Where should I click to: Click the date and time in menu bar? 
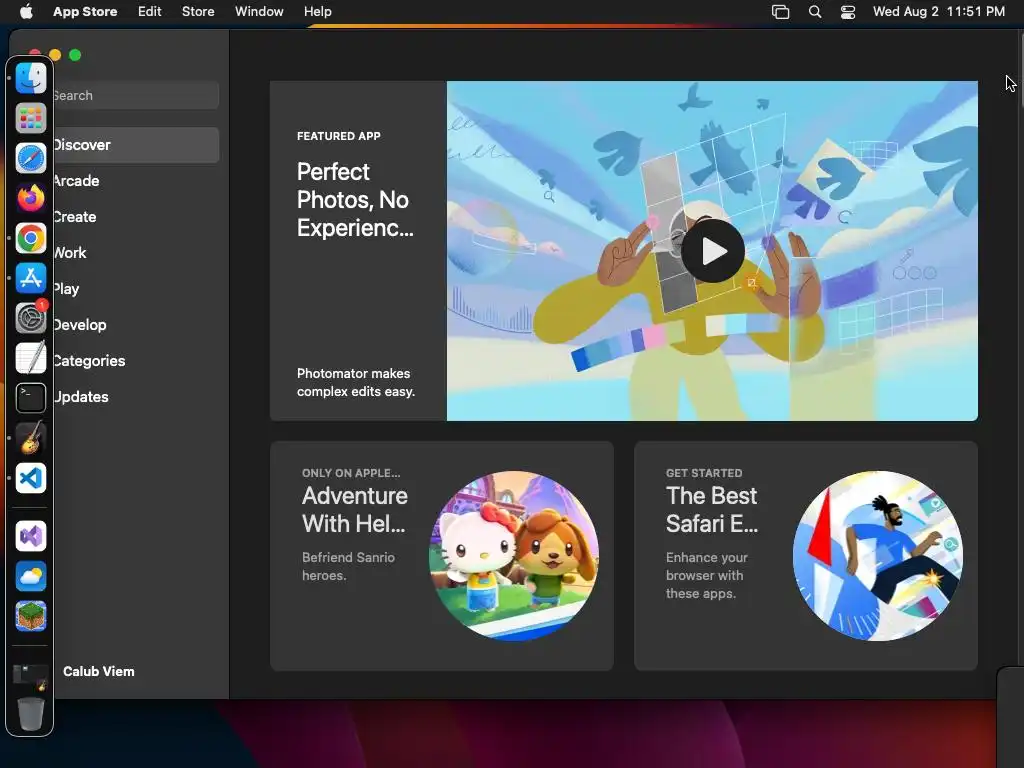(938, 12)
